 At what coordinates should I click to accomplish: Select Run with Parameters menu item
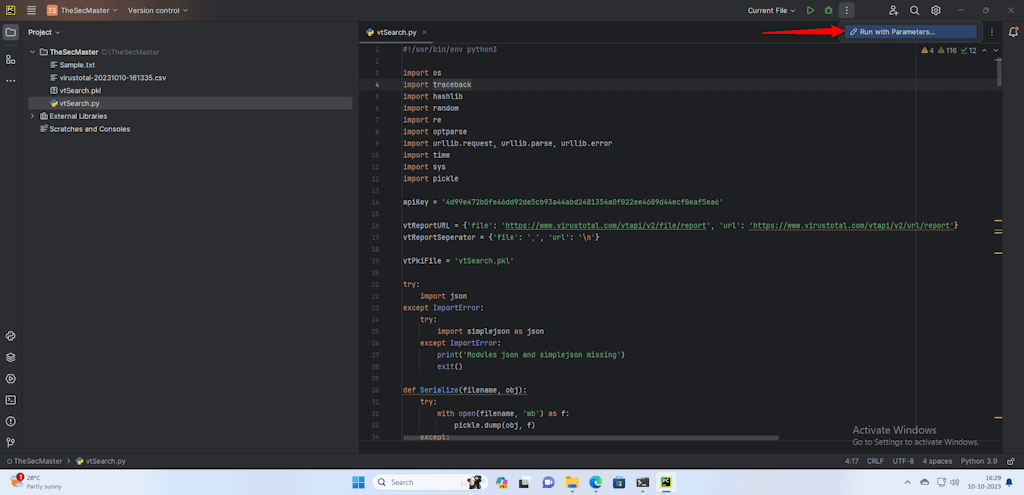pos(910,31)
